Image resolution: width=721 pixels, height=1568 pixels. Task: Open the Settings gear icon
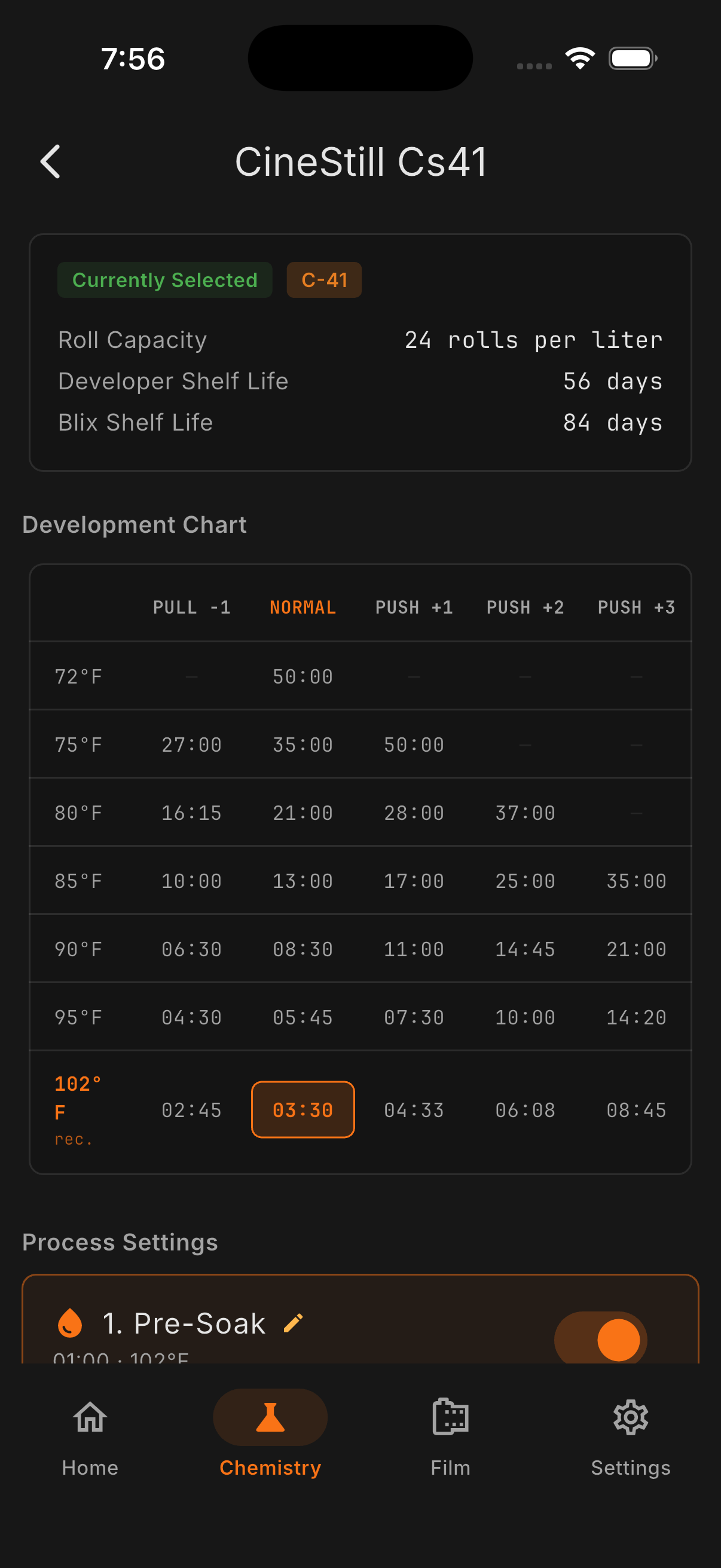(x=630, y=1418)
